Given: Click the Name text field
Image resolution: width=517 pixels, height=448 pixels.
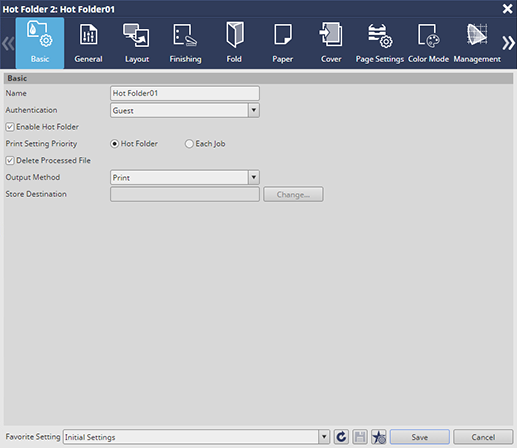Looking at the screenshot, I should tap(185, 93).
